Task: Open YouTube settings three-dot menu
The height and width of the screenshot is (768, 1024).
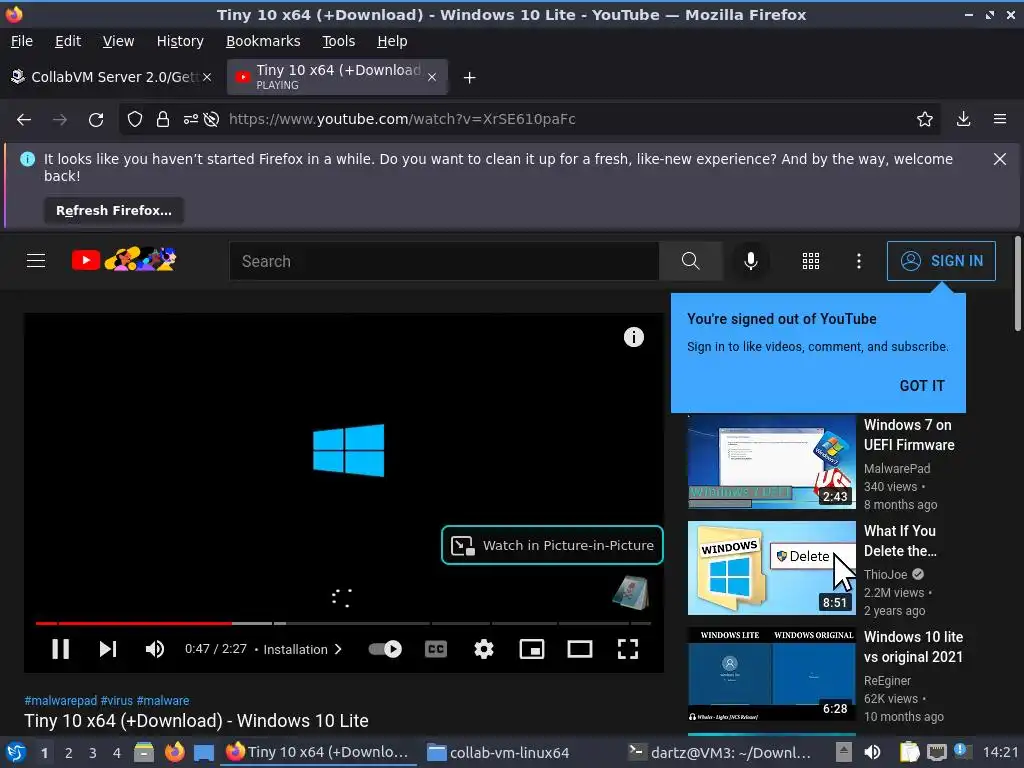Action: coord(859,261)
